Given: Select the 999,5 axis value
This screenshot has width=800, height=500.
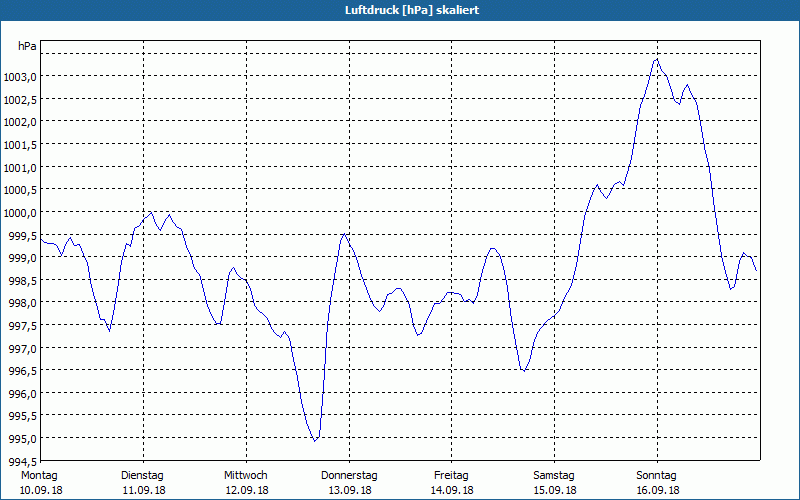Looking at the screenshot, I should tap(22, 235).
